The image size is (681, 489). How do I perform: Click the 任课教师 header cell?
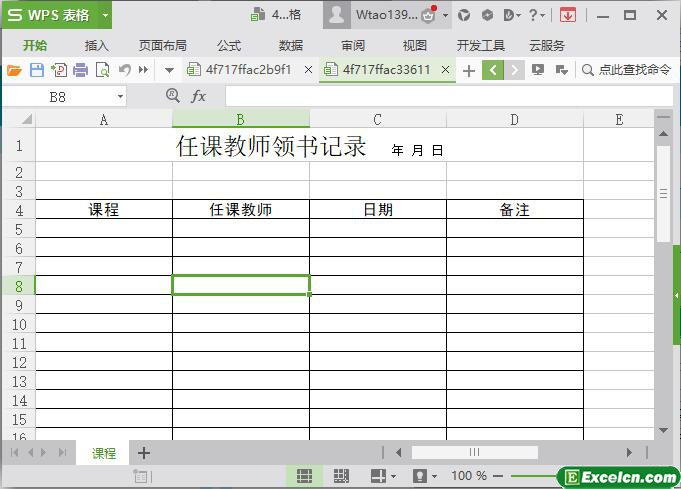241,209
